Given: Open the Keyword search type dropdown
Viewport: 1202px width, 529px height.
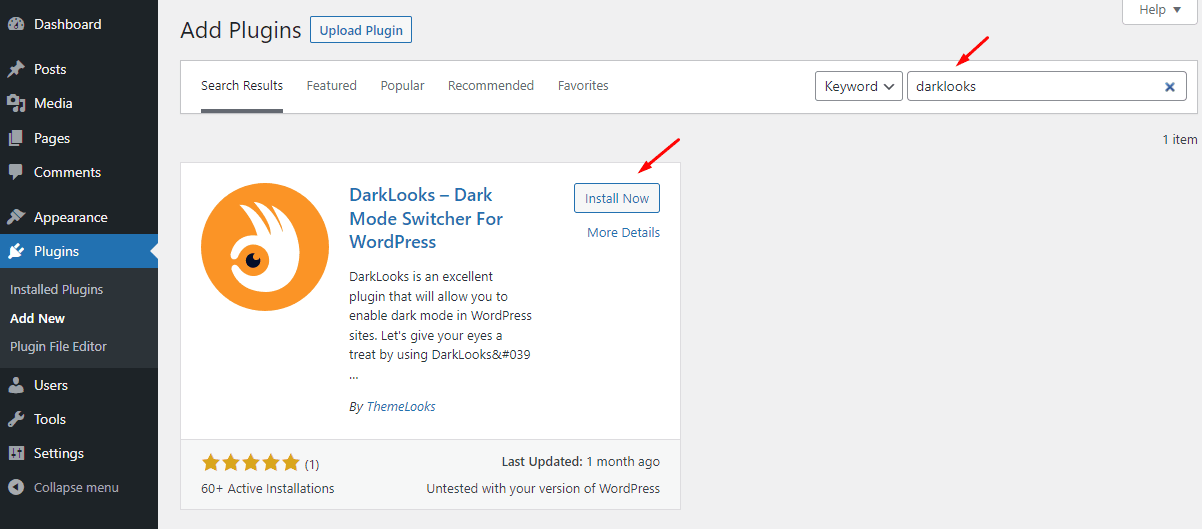Looking at the screenshot, I should coord(858,86).
